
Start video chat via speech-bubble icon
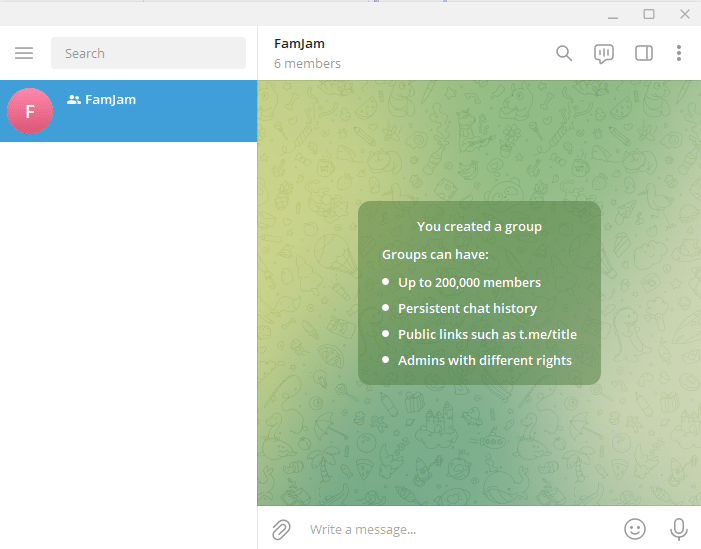pos(604,54)
